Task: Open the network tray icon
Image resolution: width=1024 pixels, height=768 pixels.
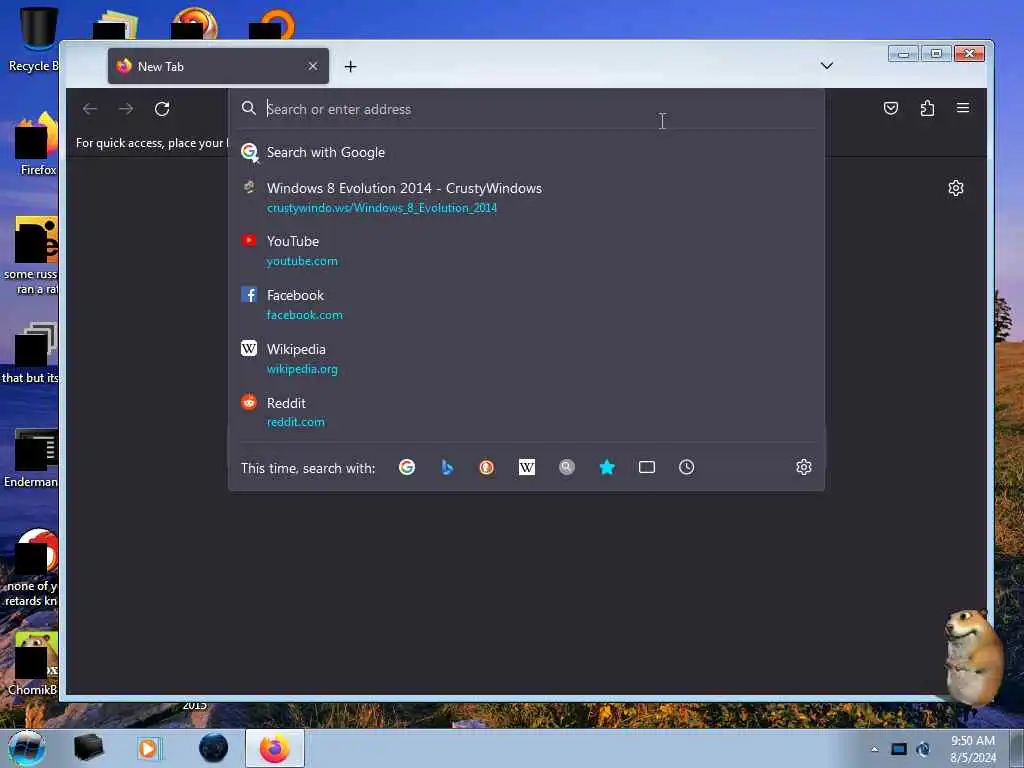Action: click(x=899, y=749)
